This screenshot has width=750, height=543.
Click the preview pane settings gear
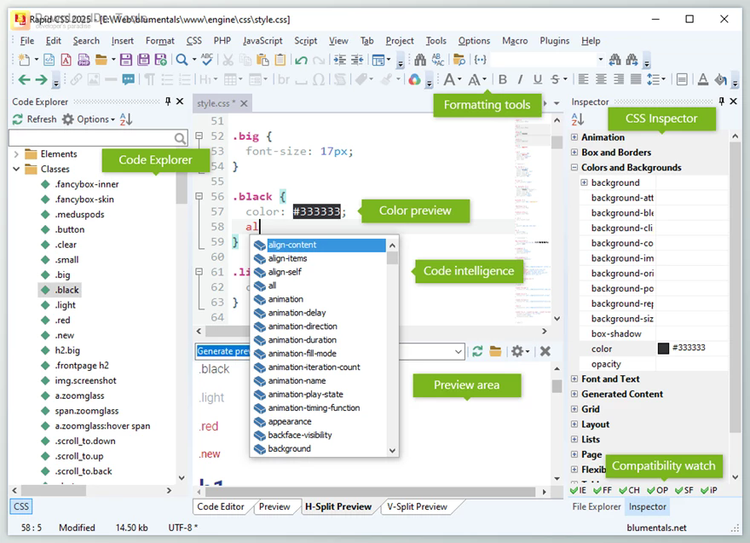517,352
